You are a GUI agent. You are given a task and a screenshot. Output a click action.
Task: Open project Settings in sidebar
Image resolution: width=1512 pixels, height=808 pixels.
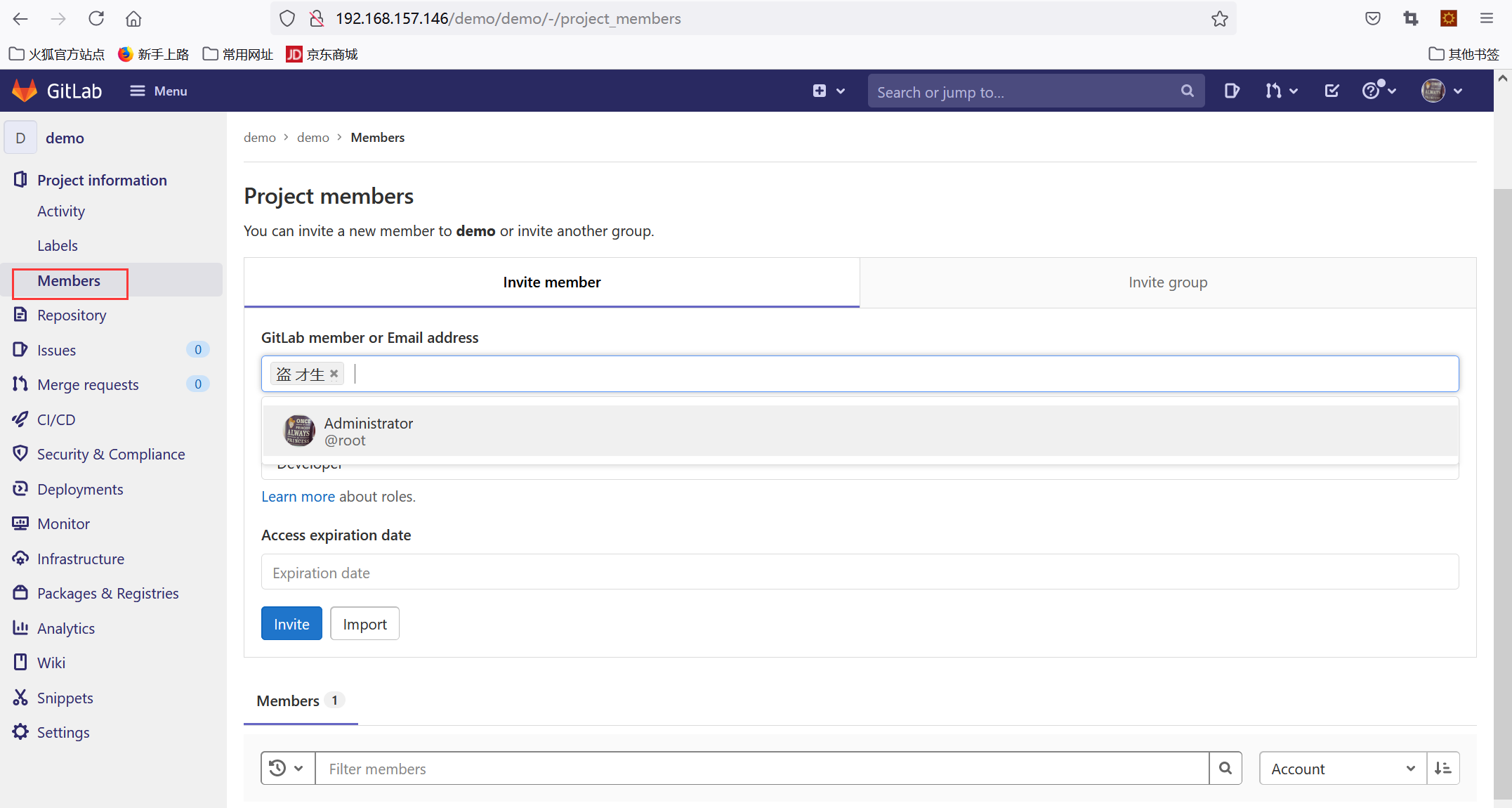pos(63,731)
